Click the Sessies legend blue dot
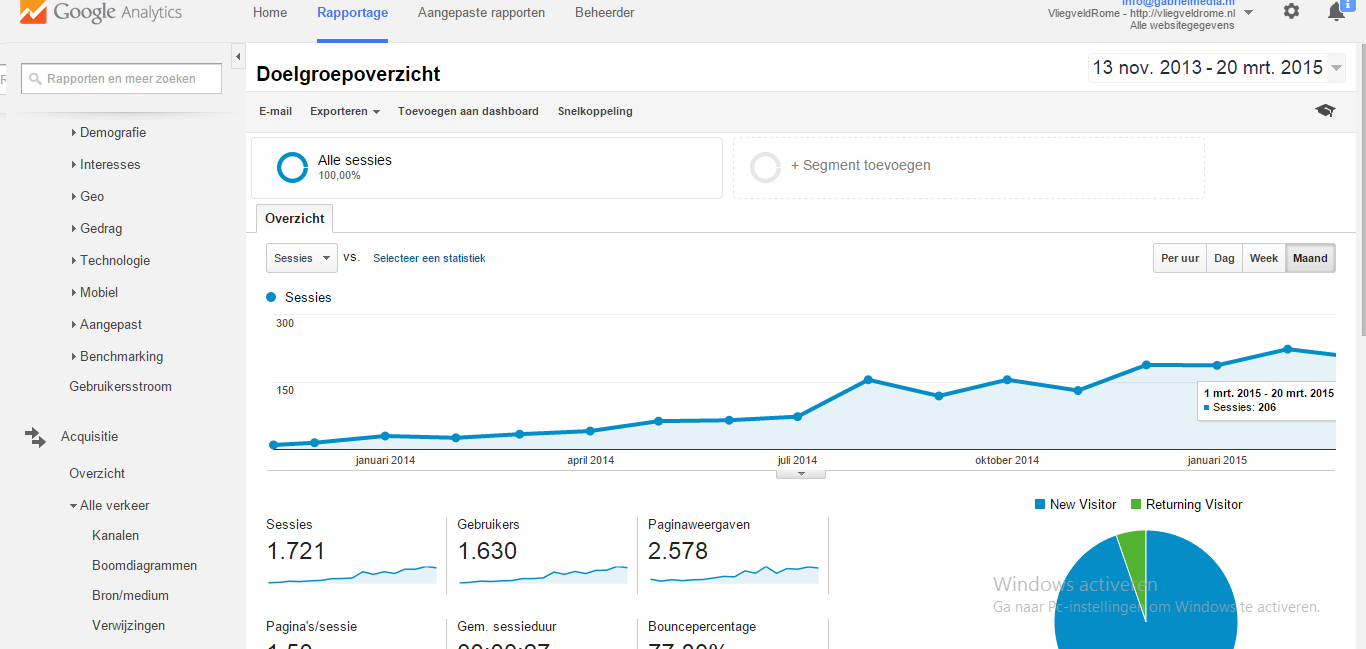 (x=271, y=297)
